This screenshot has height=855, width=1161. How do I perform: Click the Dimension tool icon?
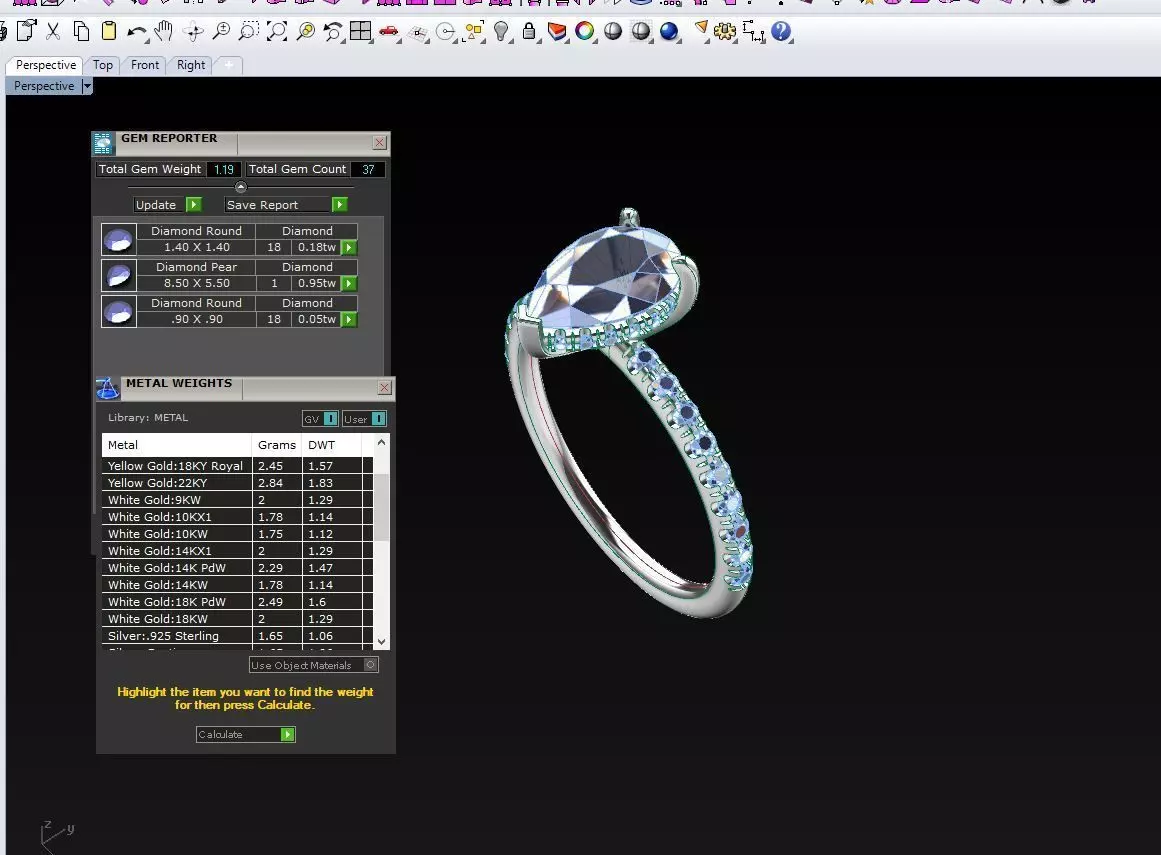[753, 31]
